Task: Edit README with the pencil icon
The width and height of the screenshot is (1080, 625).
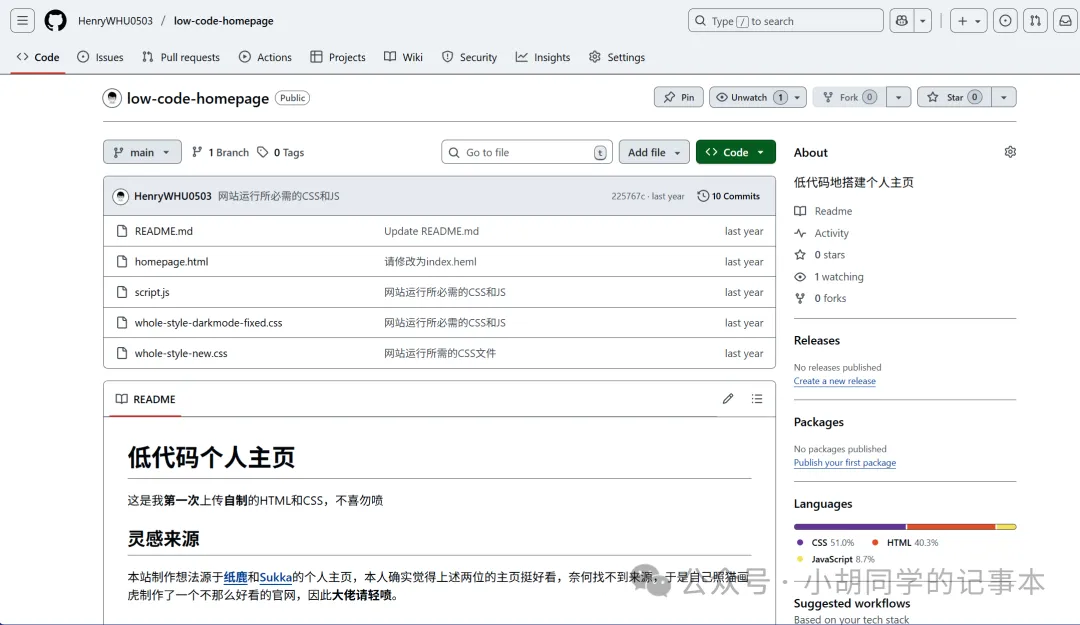Action: (728, 399)
